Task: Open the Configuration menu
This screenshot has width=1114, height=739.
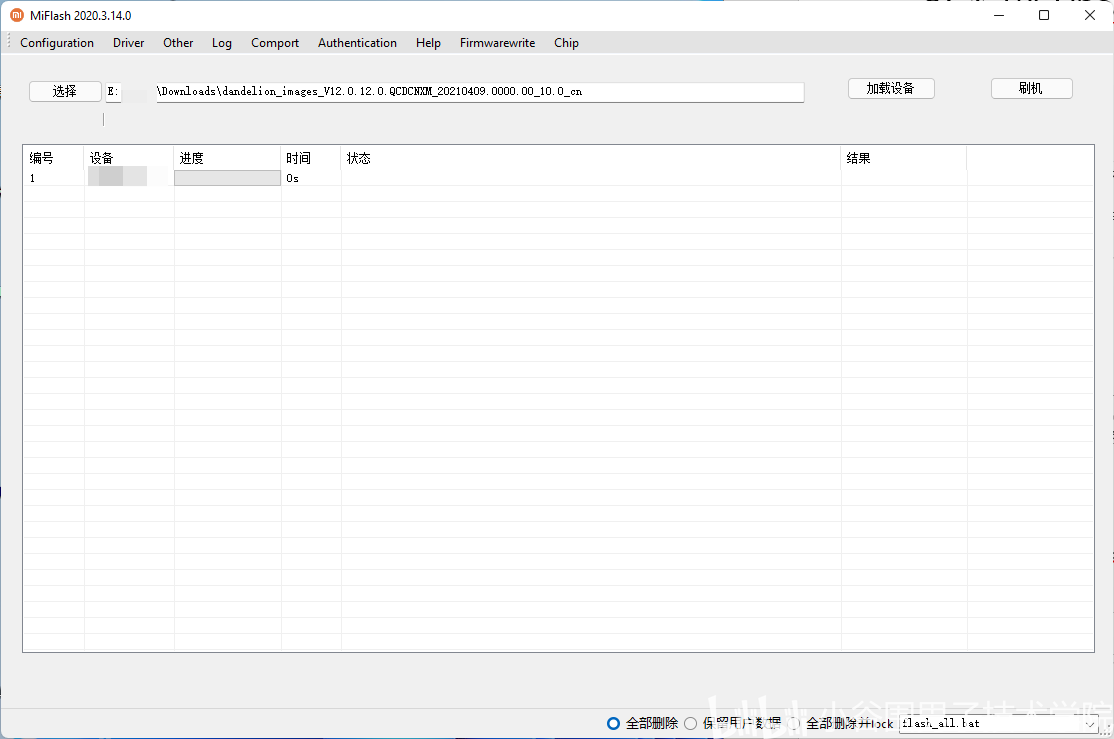Action: click(57, 43)
